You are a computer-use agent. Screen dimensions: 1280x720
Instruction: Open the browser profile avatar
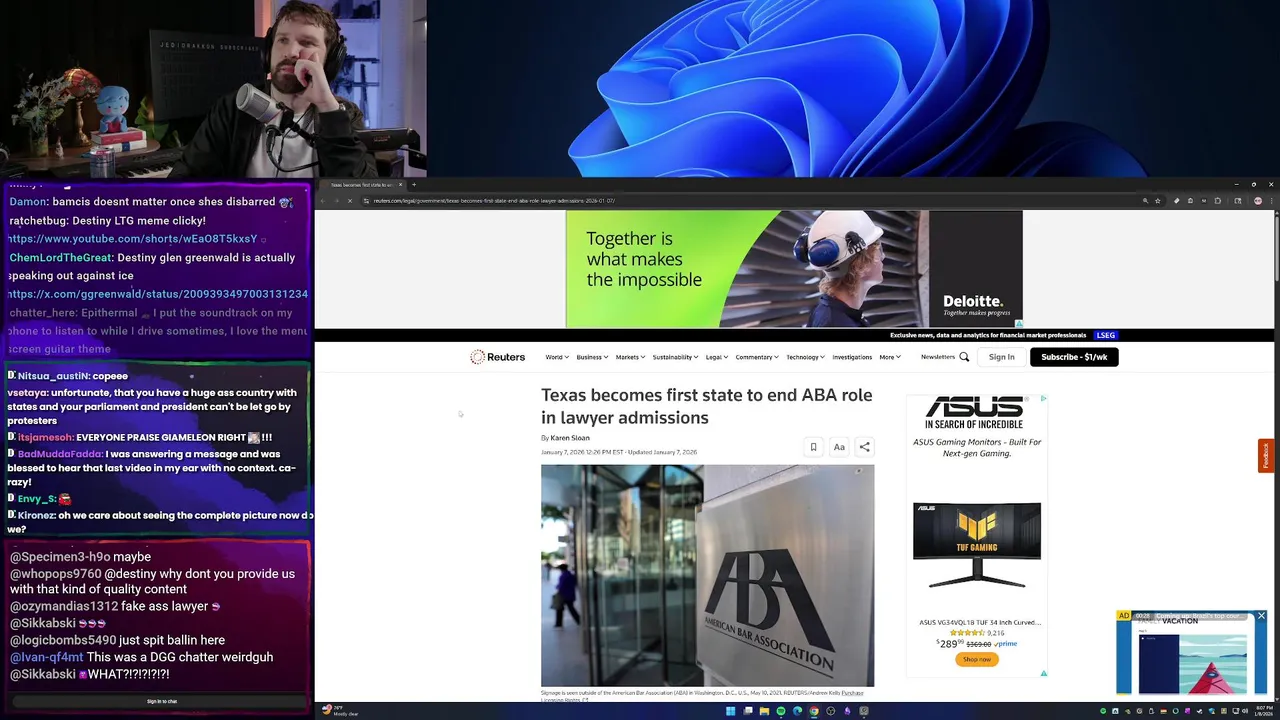point(1257,201)
